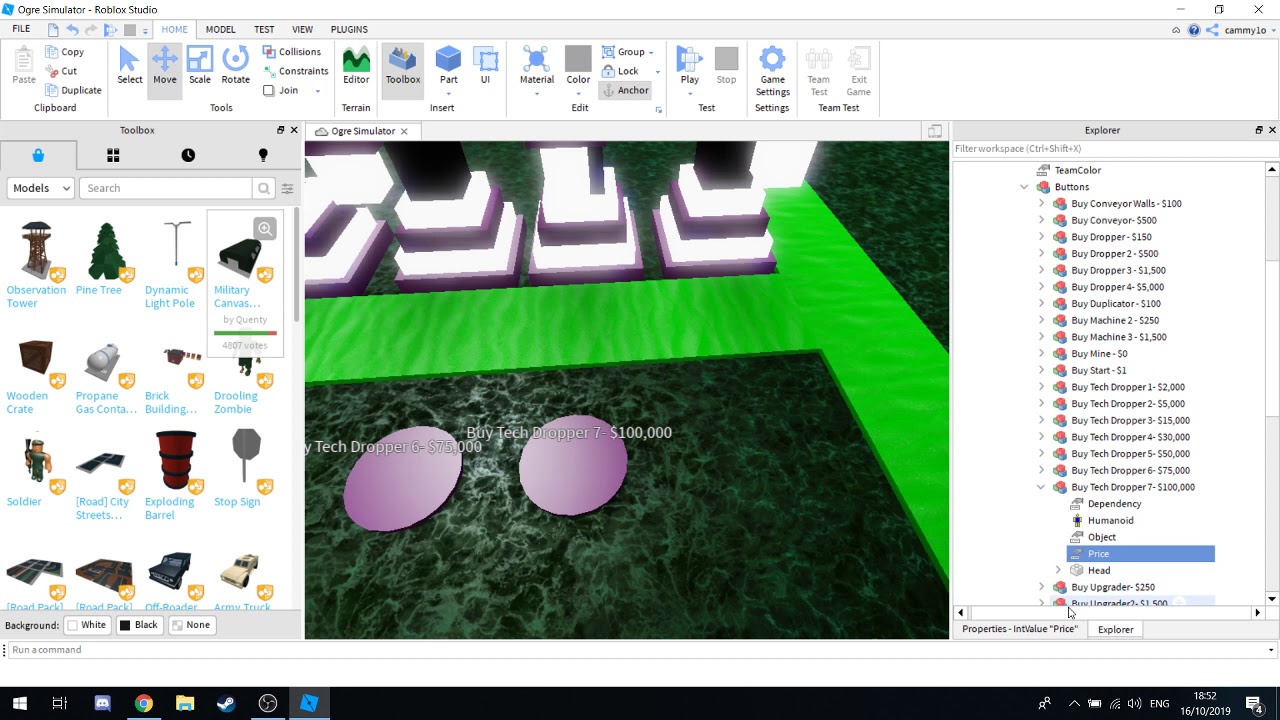This screenshot has width=1280, height=720.
Task: Open the Creations lightbulb tab in Toolbox
Action: pos(263,155)
